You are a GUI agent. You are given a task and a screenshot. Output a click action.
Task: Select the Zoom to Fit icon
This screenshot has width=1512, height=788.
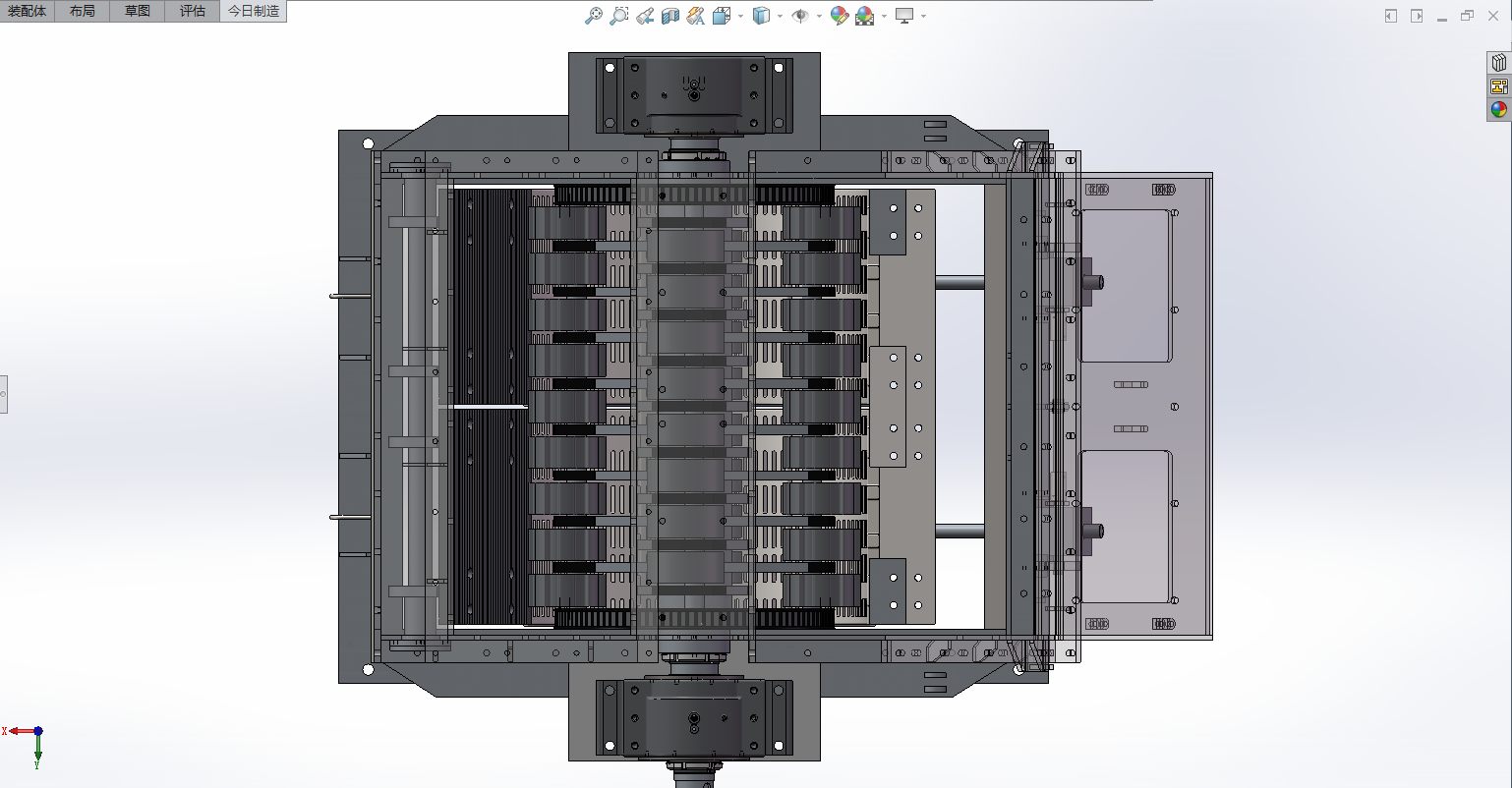click(593, 16)
